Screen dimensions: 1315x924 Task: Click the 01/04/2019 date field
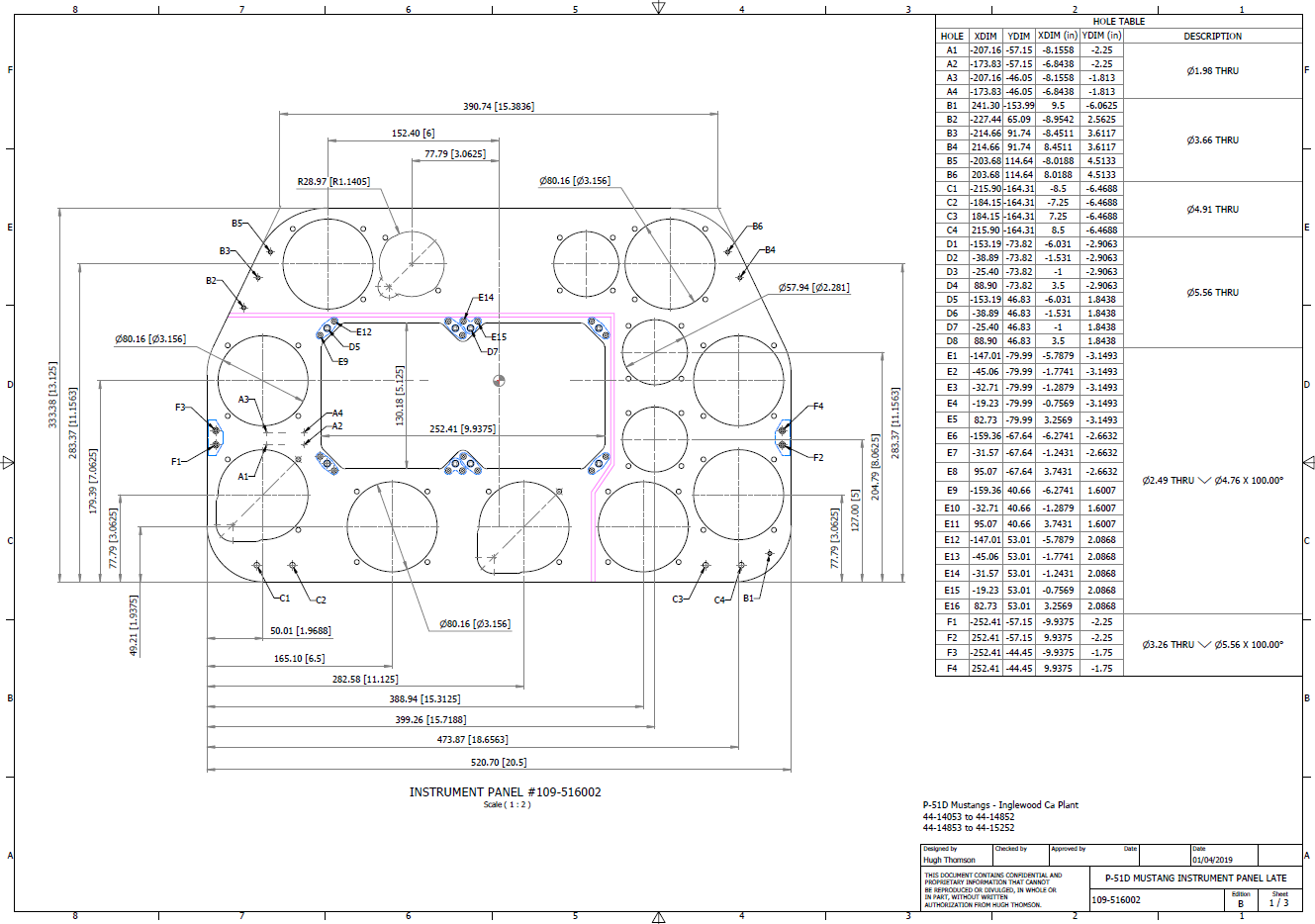(x=1212, y=860)
